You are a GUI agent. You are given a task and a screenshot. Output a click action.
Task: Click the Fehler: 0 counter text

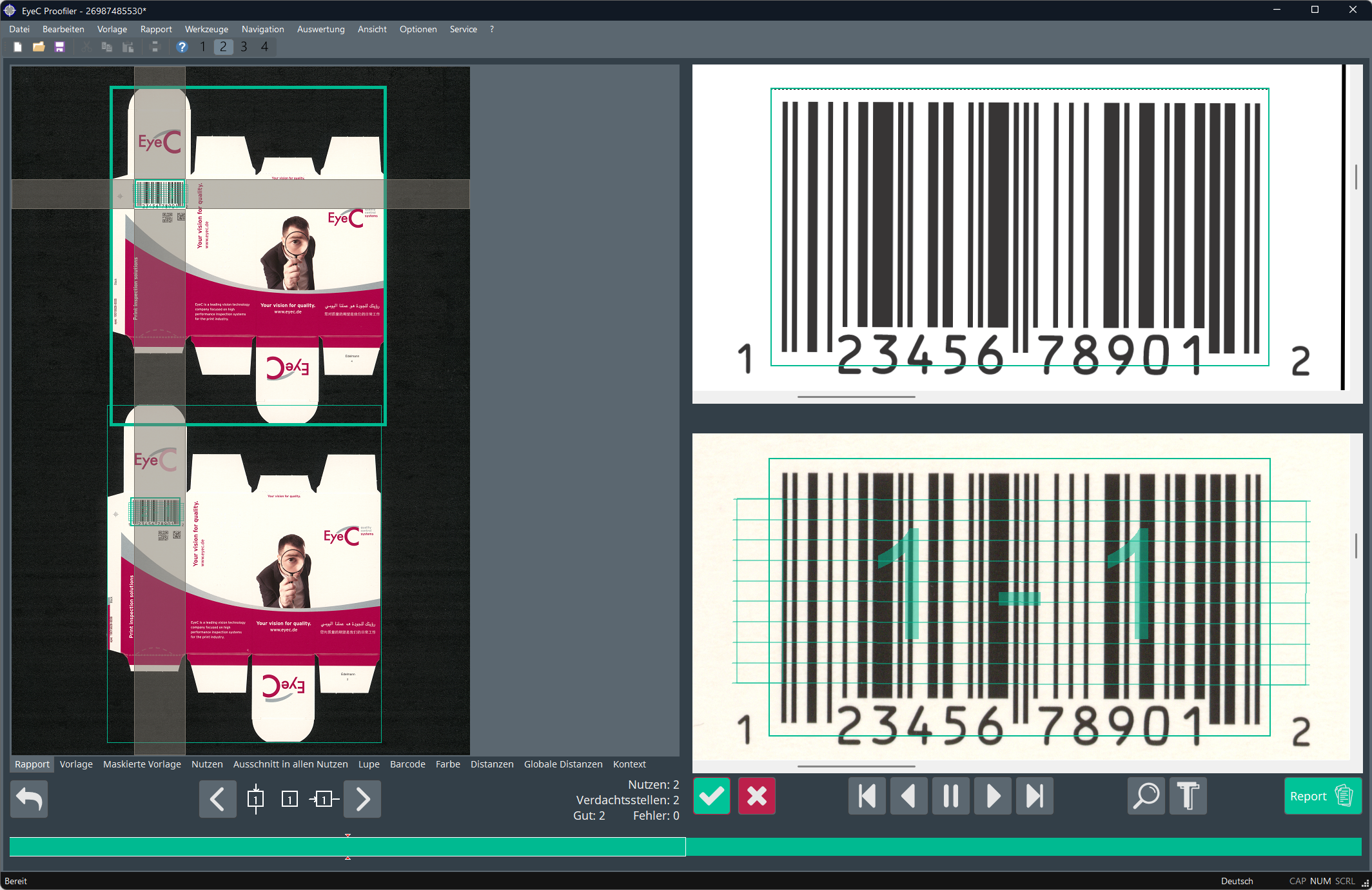point(656,816)
